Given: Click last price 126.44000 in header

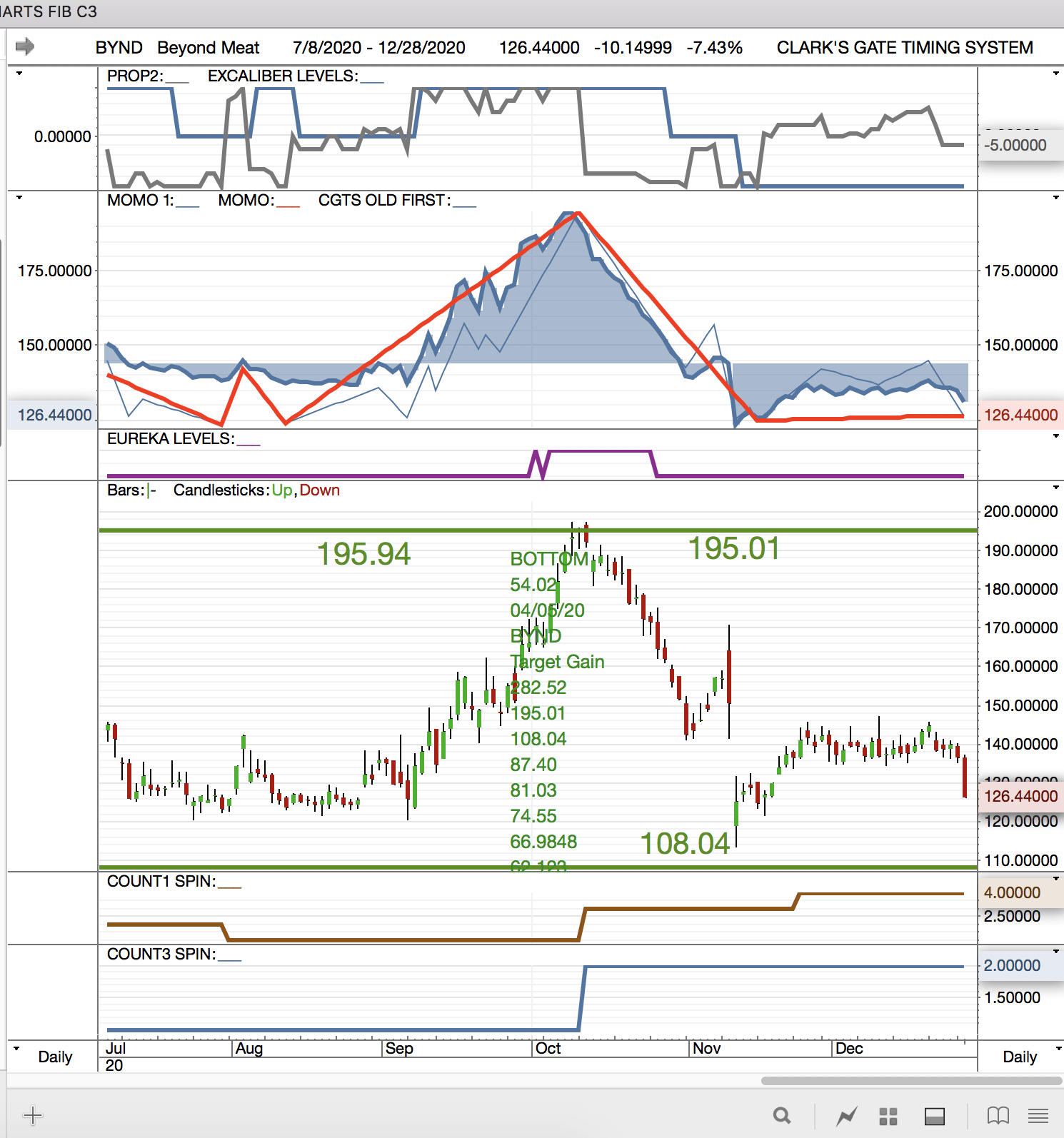Looking at the screenshot, I should tap(539, 48).
